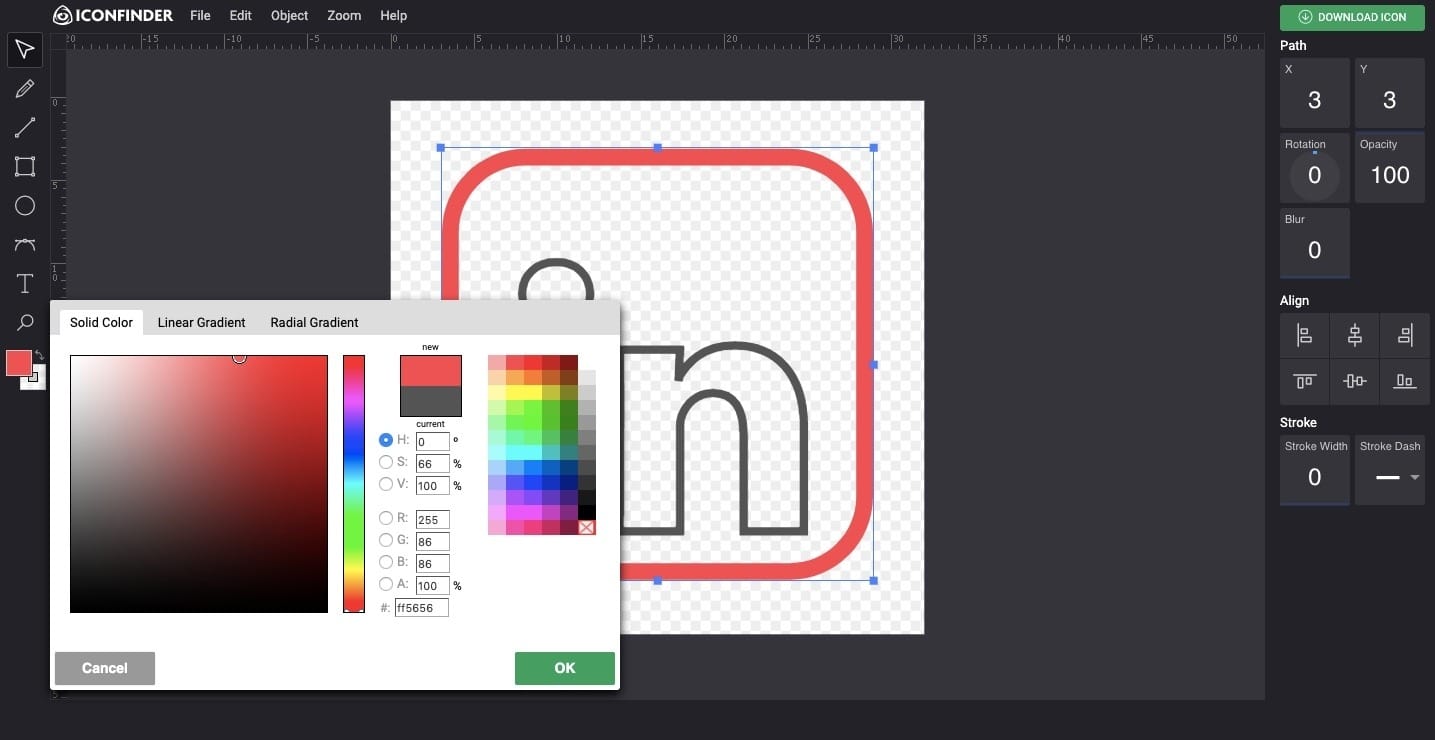
Task: Click the Download Icon button
Action: click(1352, 17)
